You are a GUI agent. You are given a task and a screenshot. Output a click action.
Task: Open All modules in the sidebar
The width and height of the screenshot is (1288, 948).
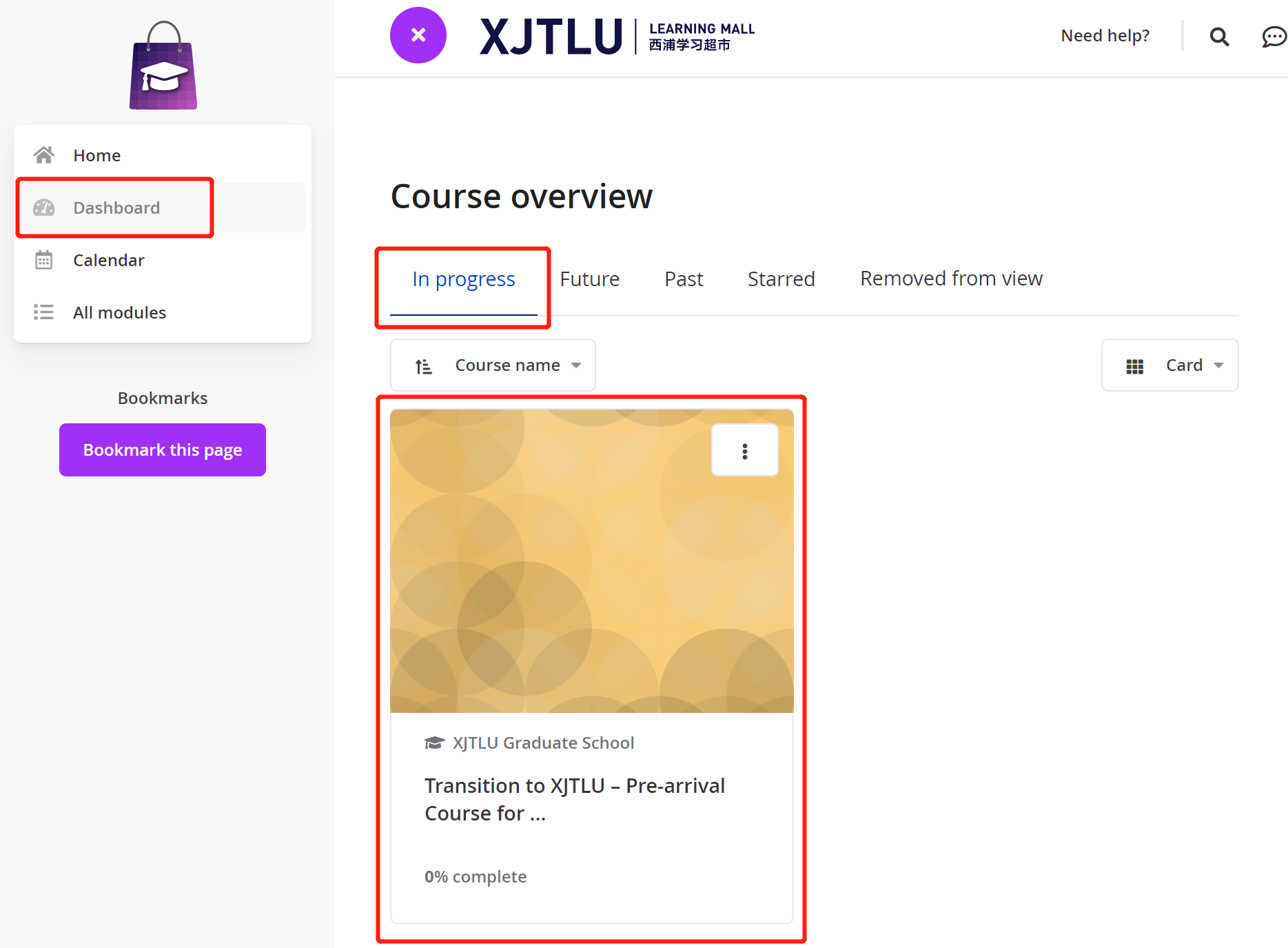pos(163,312)
